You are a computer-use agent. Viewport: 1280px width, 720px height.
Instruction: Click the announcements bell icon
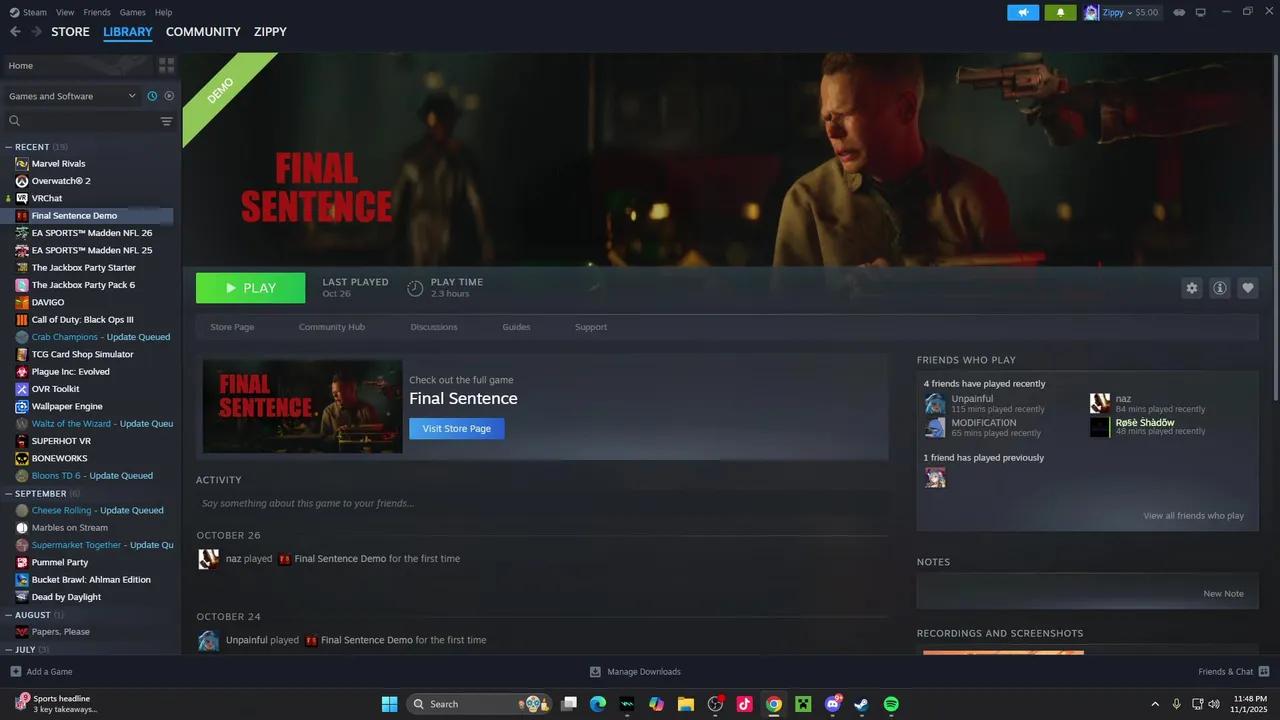pyautogui.click(x=1060, y=12)
